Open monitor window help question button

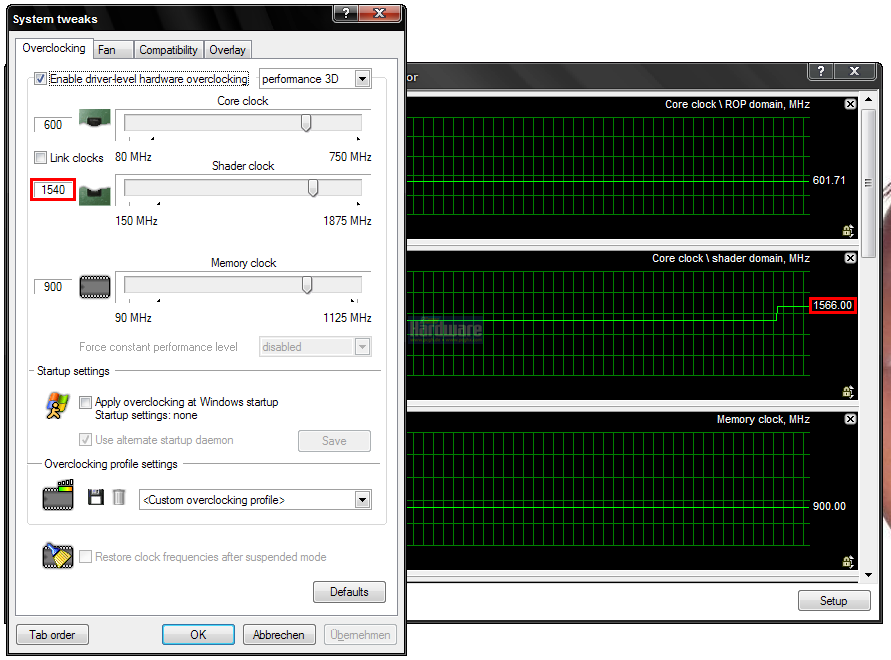(x=821, y=71)
